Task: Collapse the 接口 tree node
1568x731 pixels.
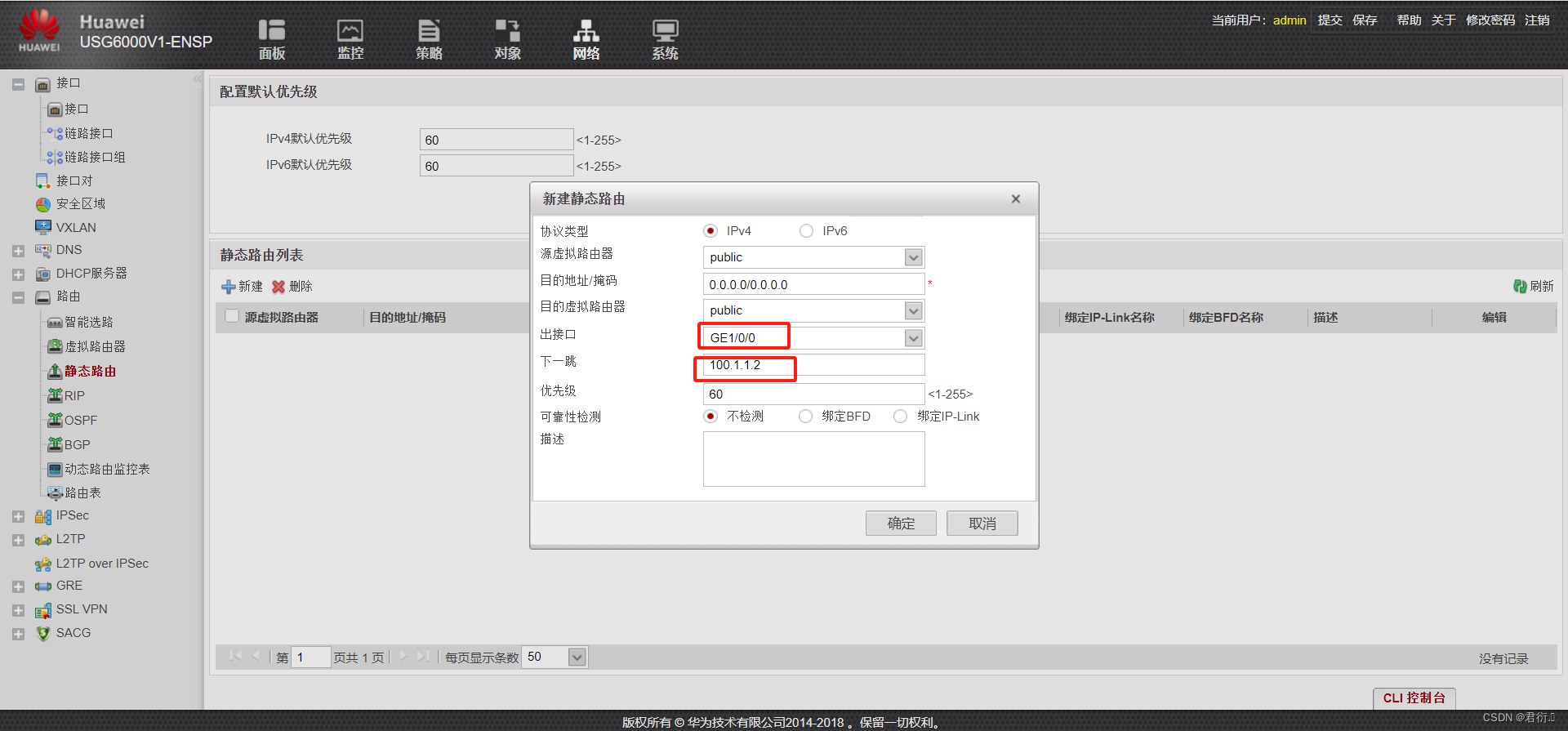Action: click(x=18, y=84)
